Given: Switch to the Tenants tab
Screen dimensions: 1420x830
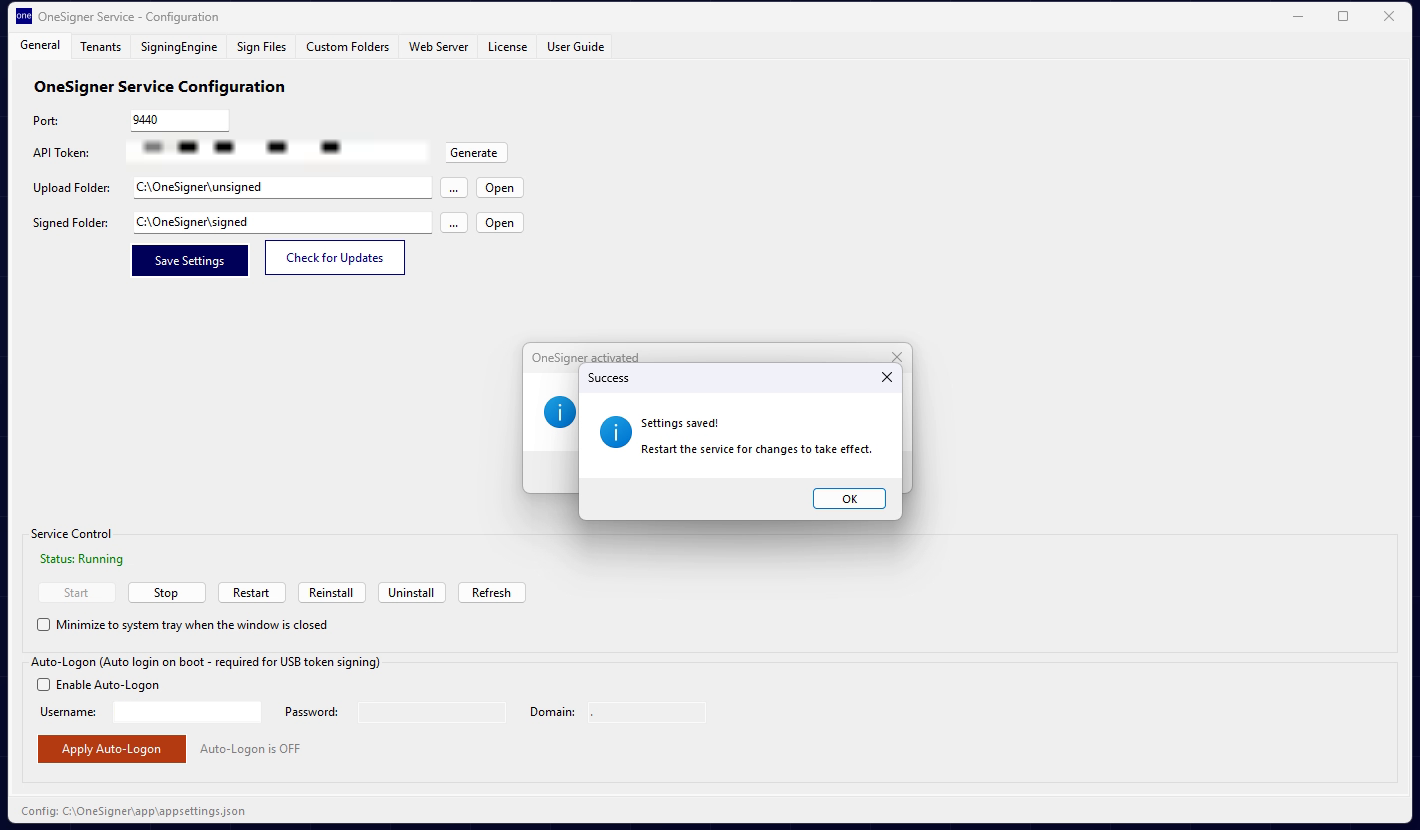Looking at the screenshot, I should pos(101,46).
